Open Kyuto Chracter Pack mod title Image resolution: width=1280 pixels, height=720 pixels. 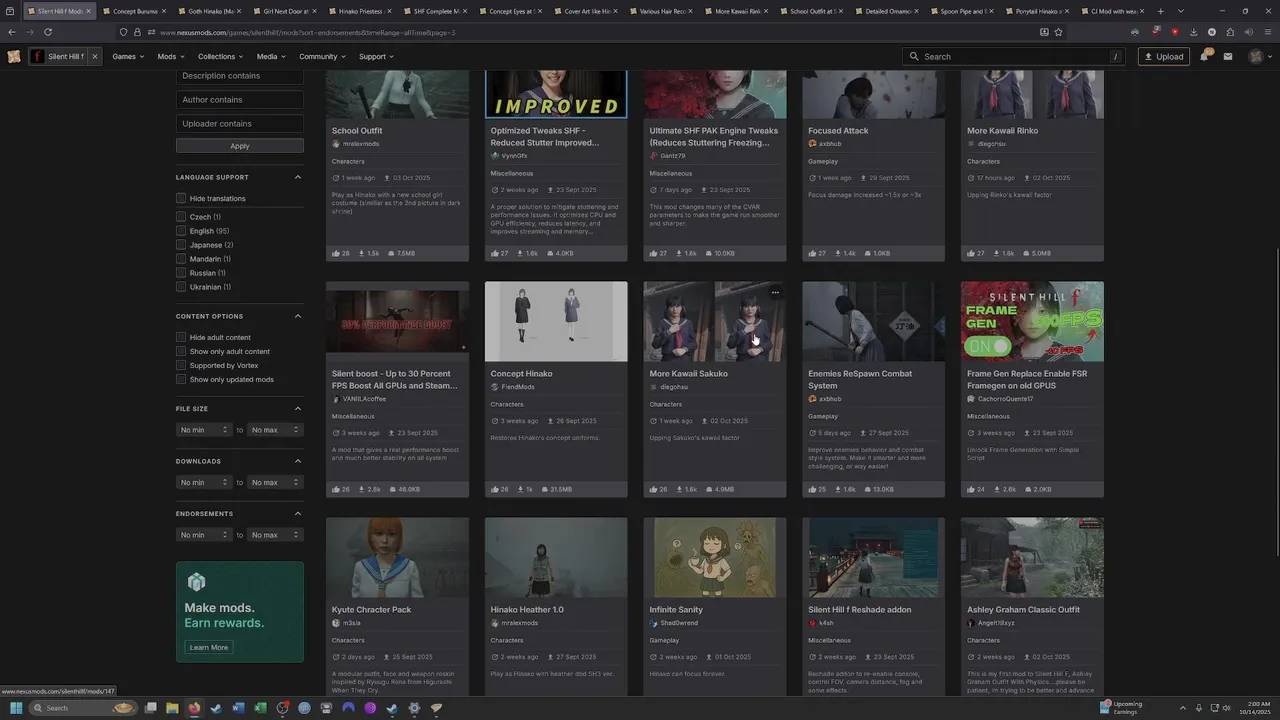click(x=371, y=609)
